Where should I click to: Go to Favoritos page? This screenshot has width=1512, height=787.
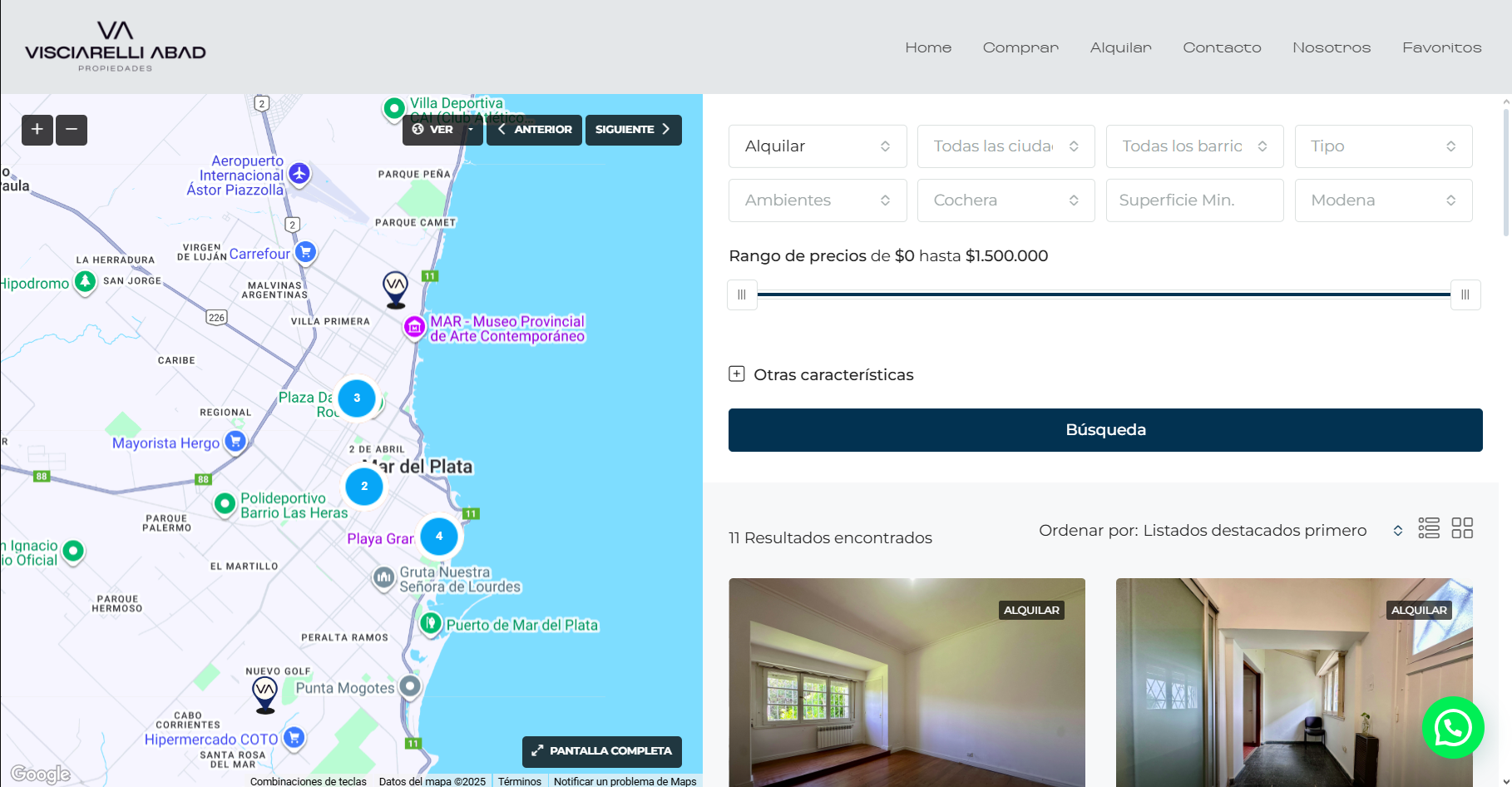[x=1441, y=47]
